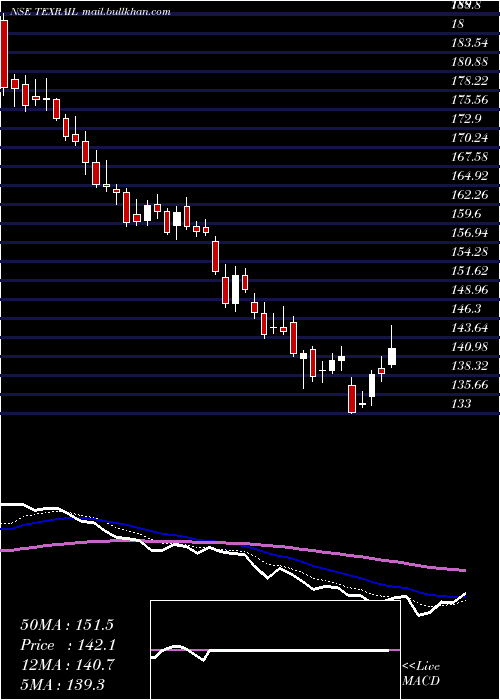Screen dimensions: 500x700
Task: Click the 175.56 price axis label
Action: coord(469,100)
